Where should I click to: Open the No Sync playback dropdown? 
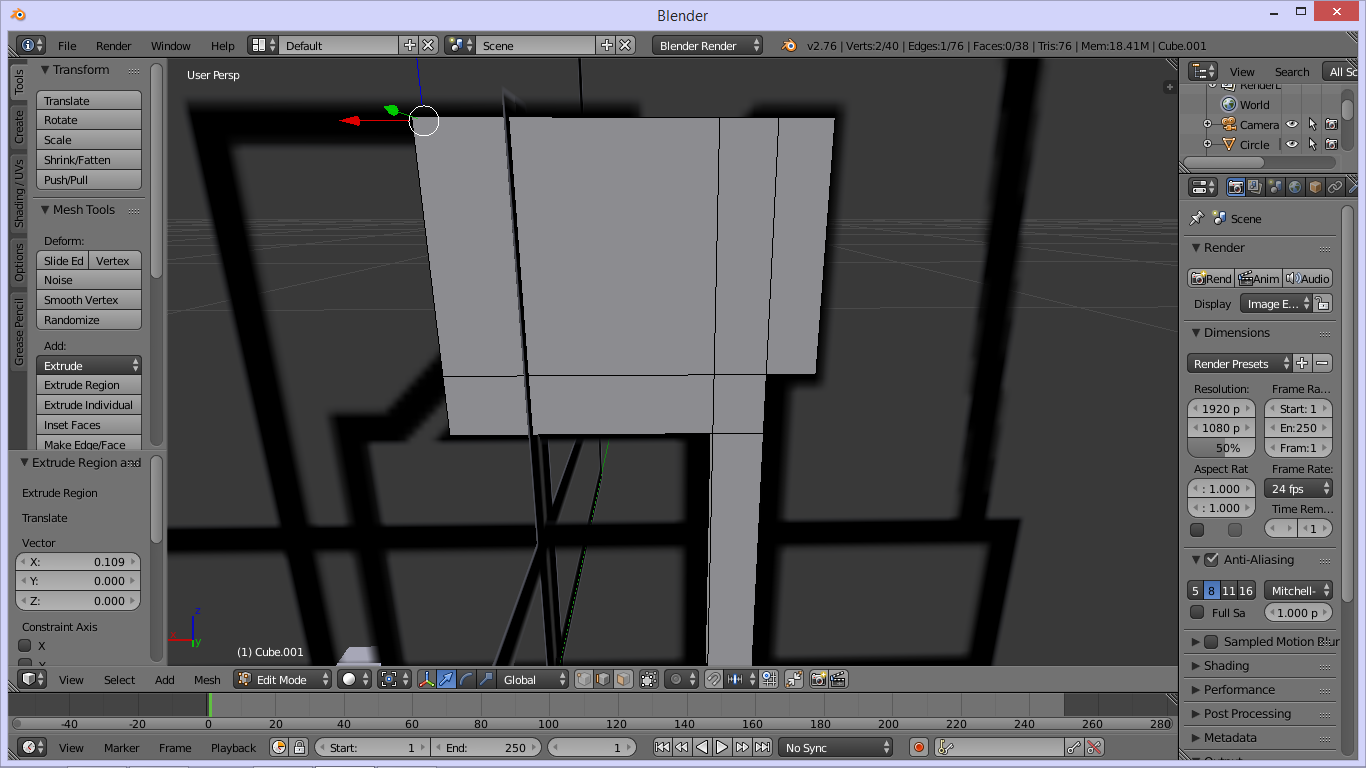(x=836, y=747)
